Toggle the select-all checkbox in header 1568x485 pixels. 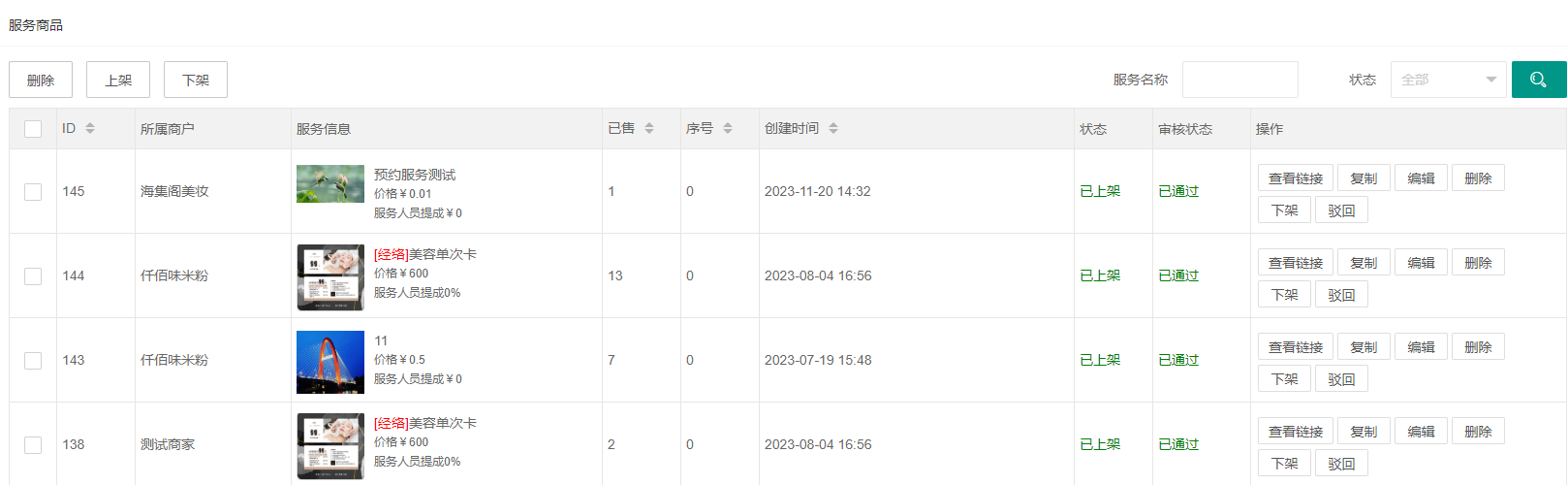click(33, 129)
